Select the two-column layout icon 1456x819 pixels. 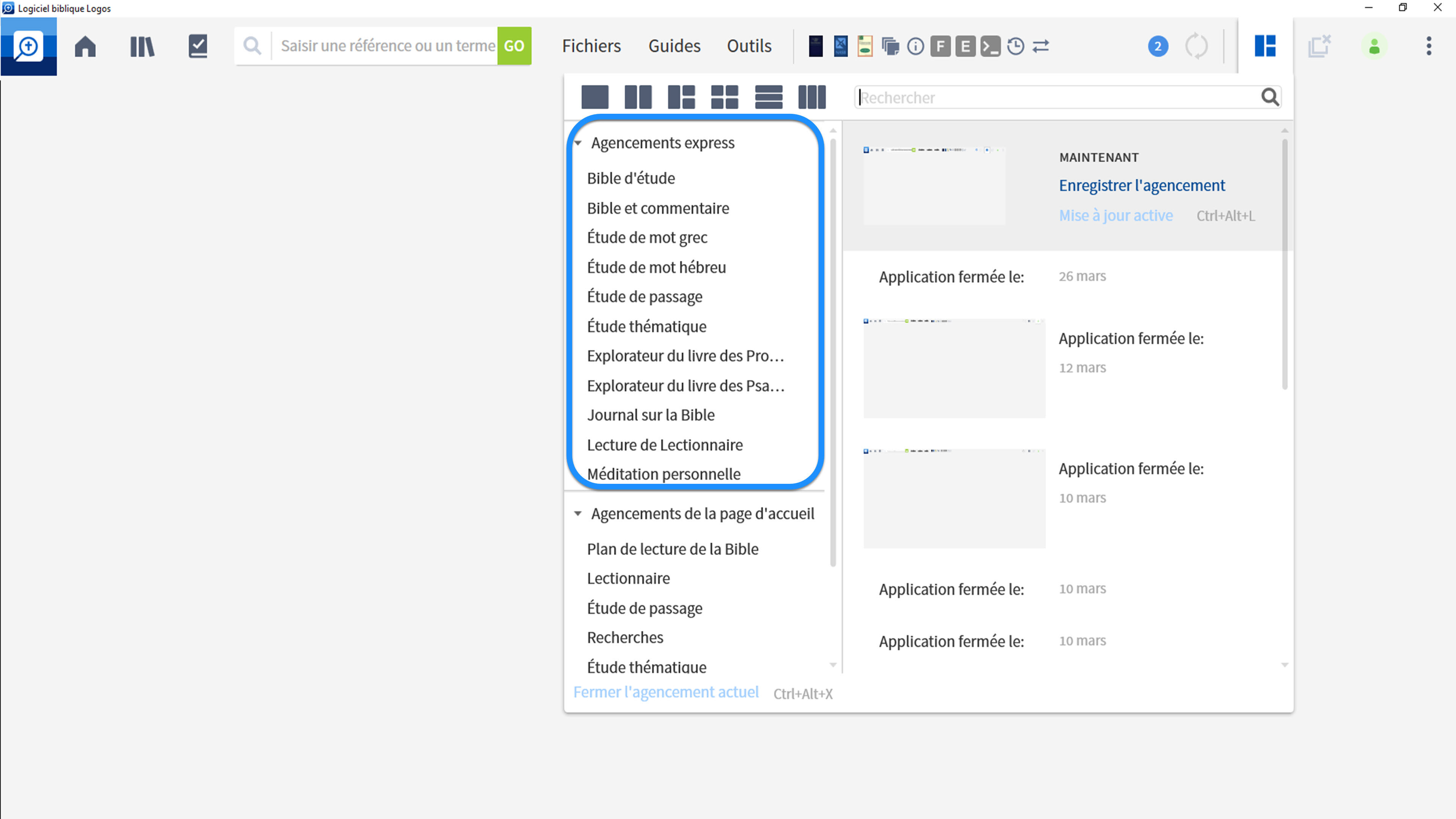[x=638, y=97]
